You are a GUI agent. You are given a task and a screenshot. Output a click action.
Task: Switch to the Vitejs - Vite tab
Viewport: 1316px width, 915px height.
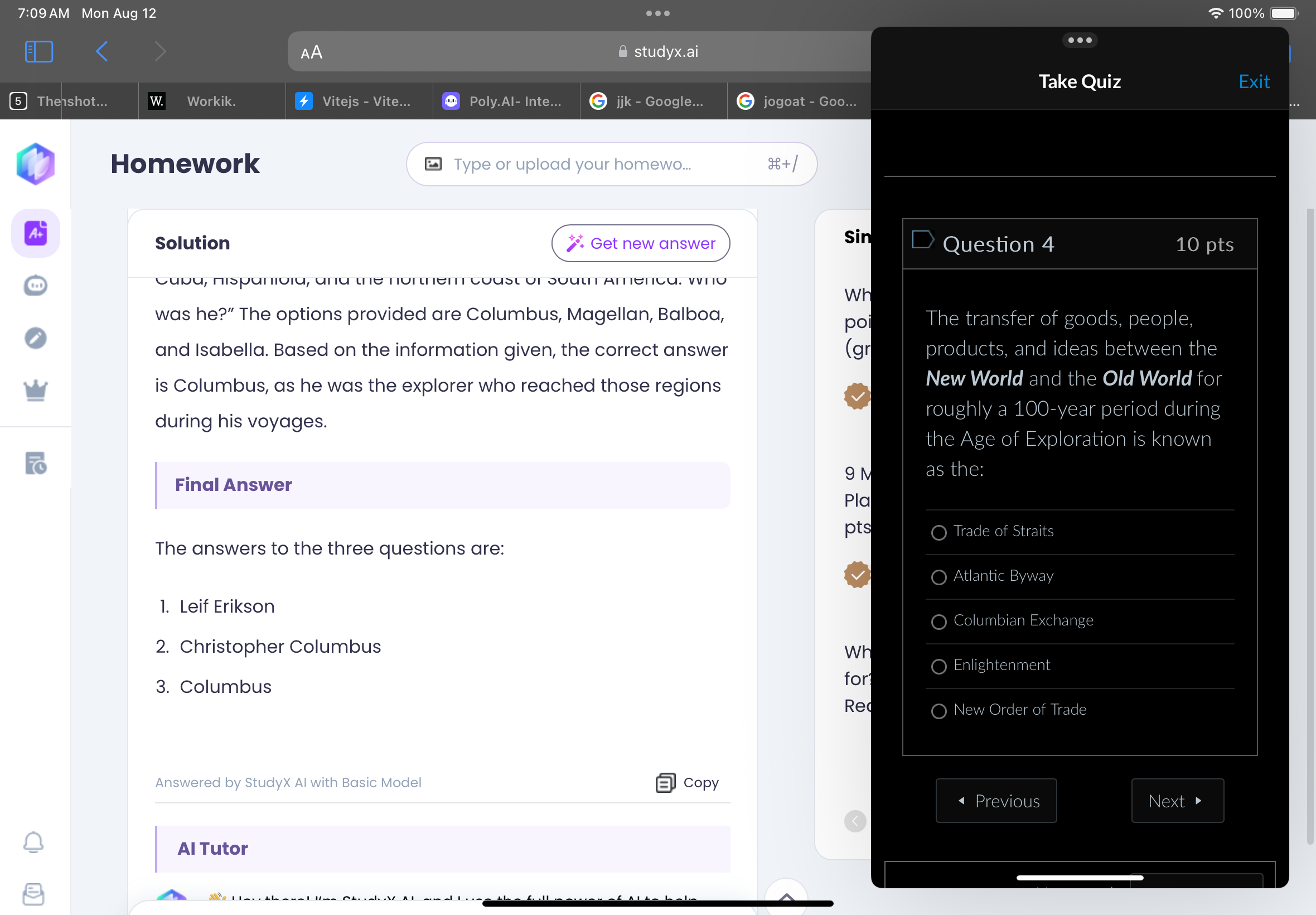359,102
